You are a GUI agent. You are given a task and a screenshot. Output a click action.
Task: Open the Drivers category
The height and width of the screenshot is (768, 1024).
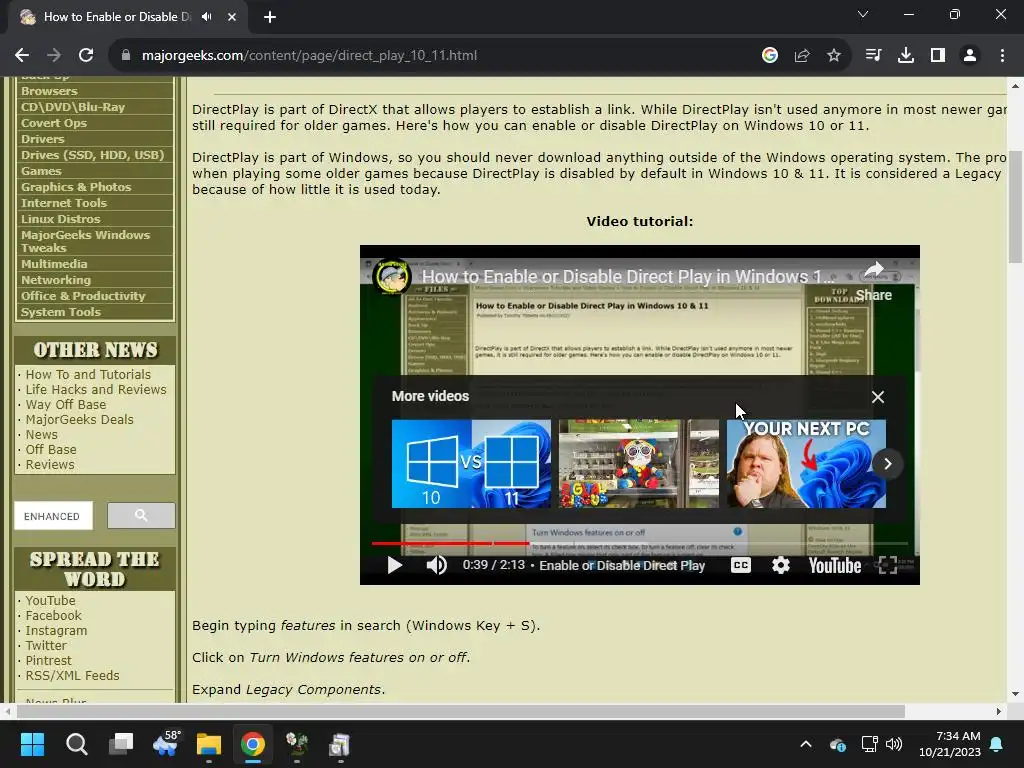(42, 139)
